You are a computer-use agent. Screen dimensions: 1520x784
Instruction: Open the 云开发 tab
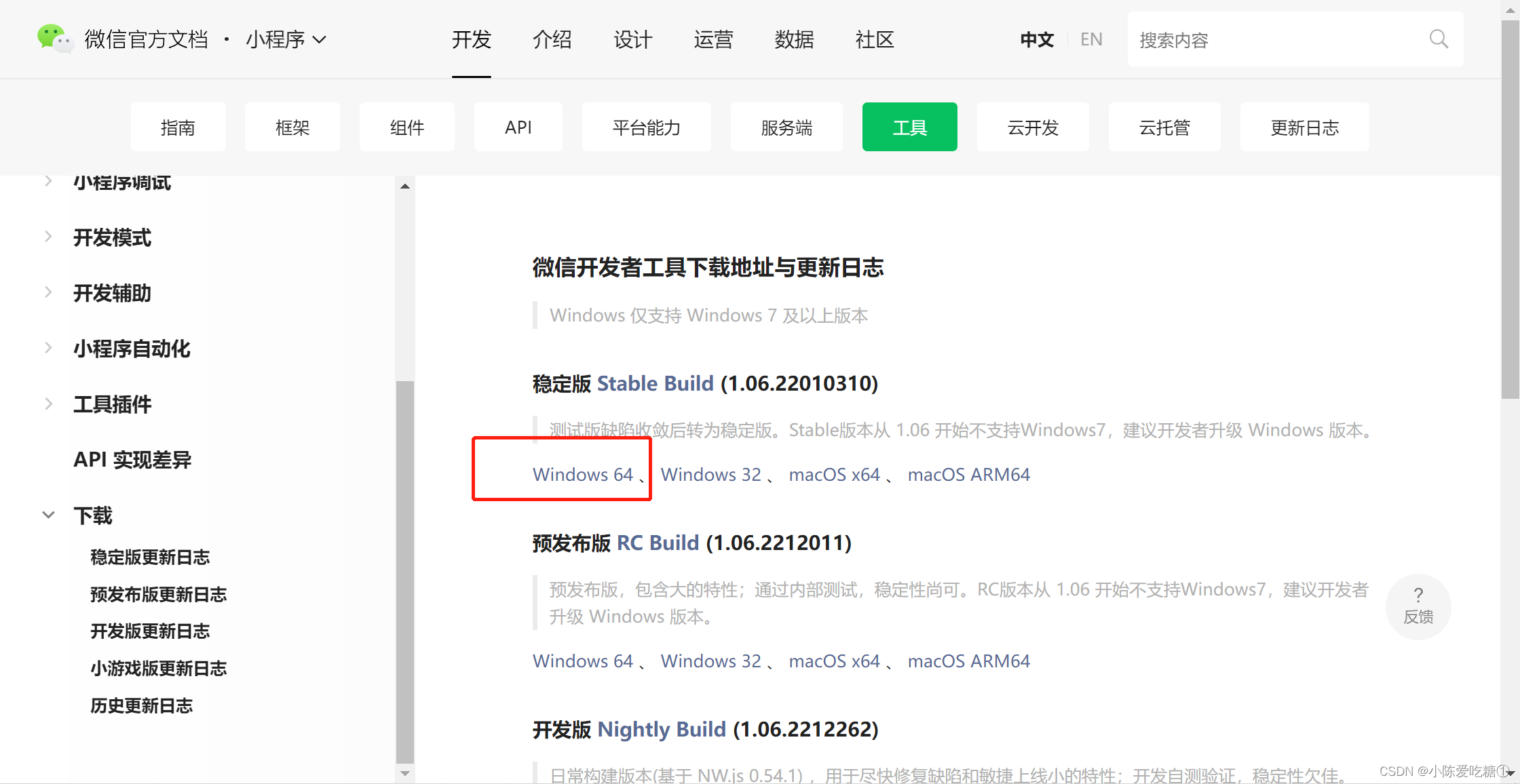tap(1033, 128)
